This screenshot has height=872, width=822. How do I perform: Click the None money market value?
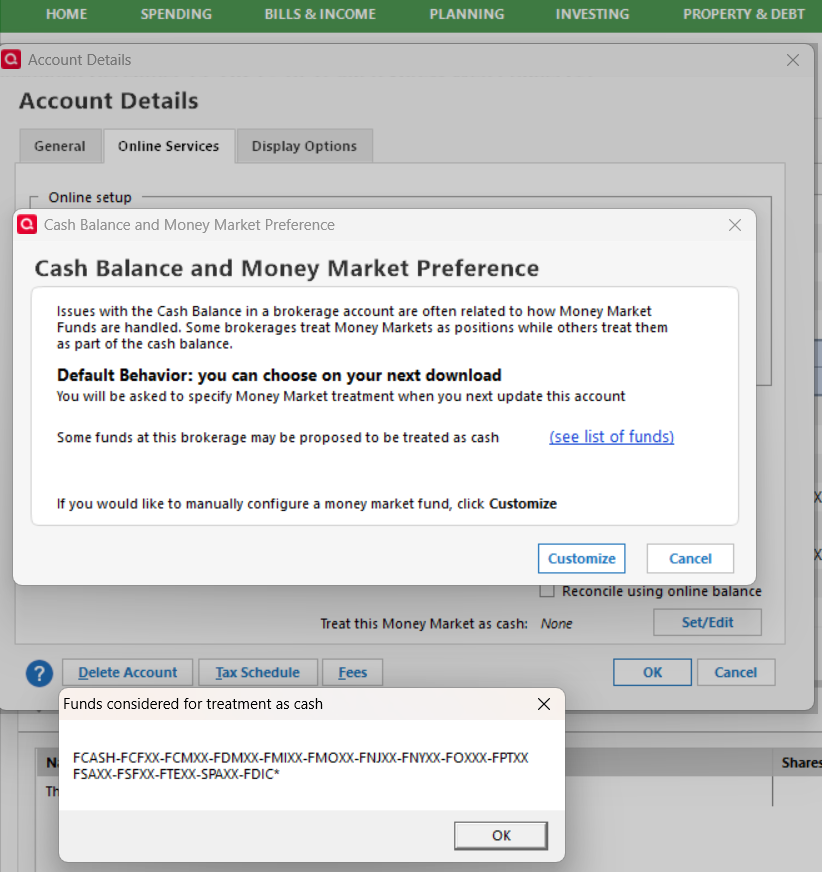pos(556,624)
